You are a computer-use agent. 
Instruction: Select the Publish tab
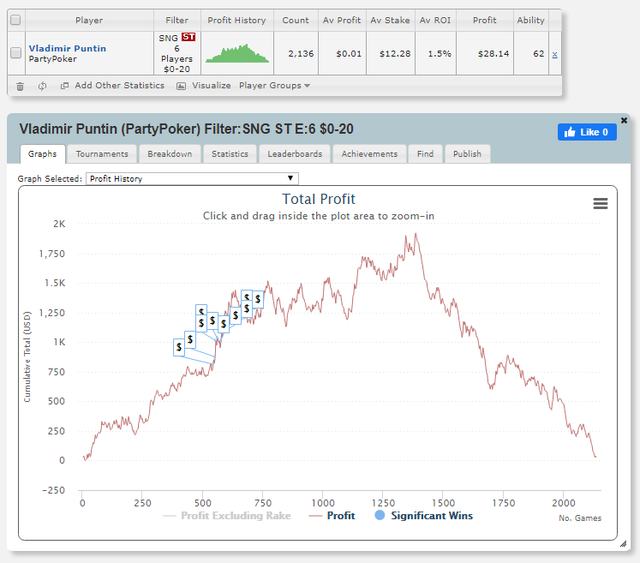tap(467, 154)
